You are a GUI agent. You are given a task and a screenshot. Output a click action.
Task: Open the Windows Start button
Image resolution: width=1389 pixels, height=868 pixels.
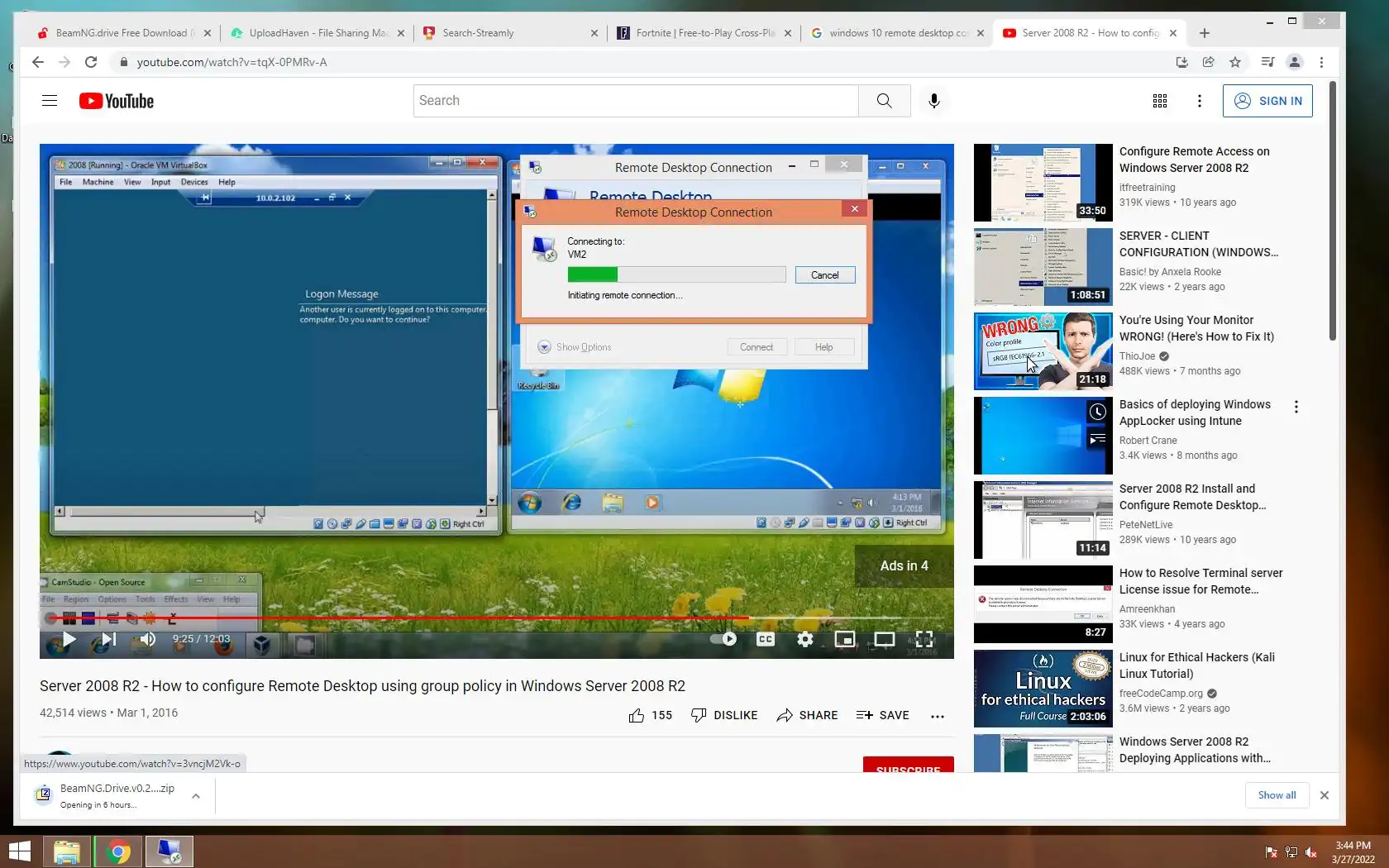pos(20,851)
